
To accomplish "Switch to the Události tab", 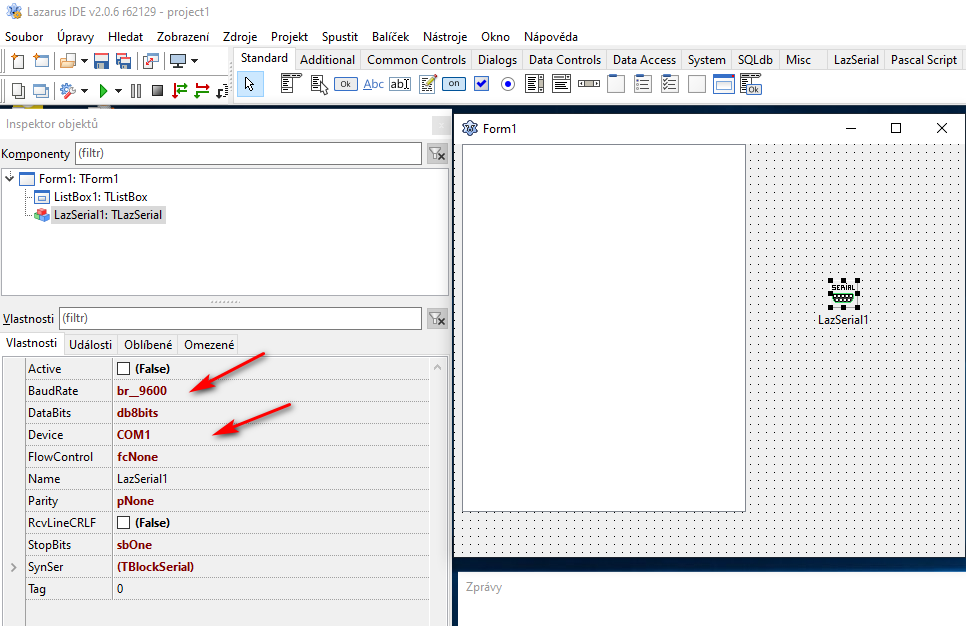I will pyautogui.click(x=91, y=344).
